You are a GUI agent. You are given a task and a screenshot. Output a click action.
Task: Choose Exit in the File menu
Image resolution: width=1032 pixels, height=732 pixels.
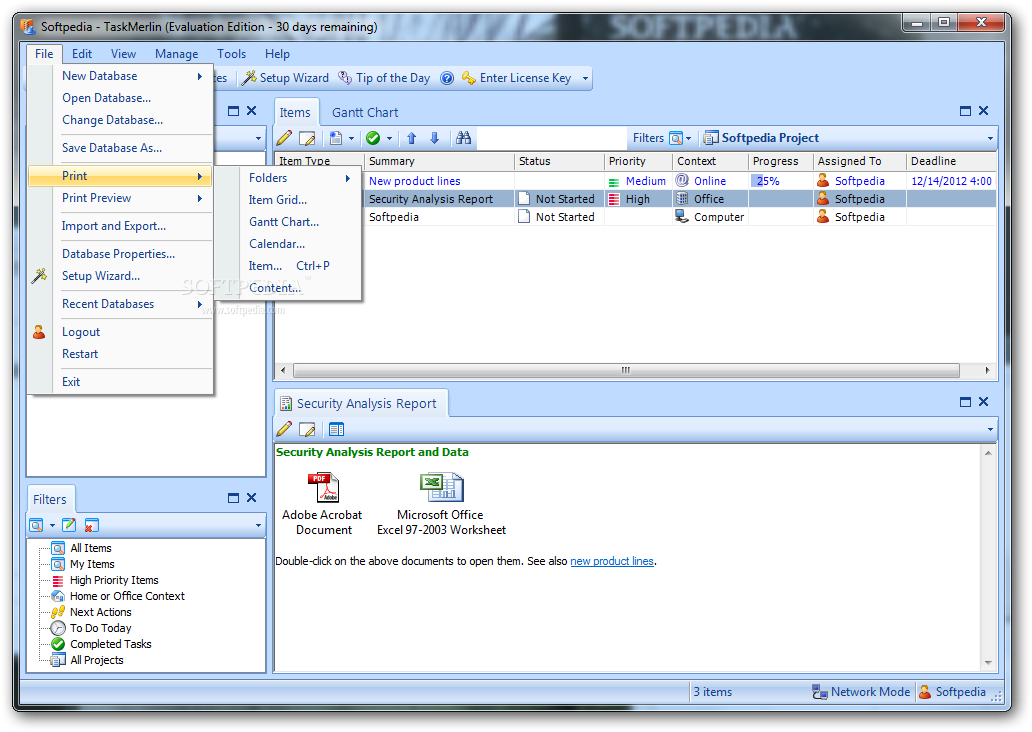(120, 382)
